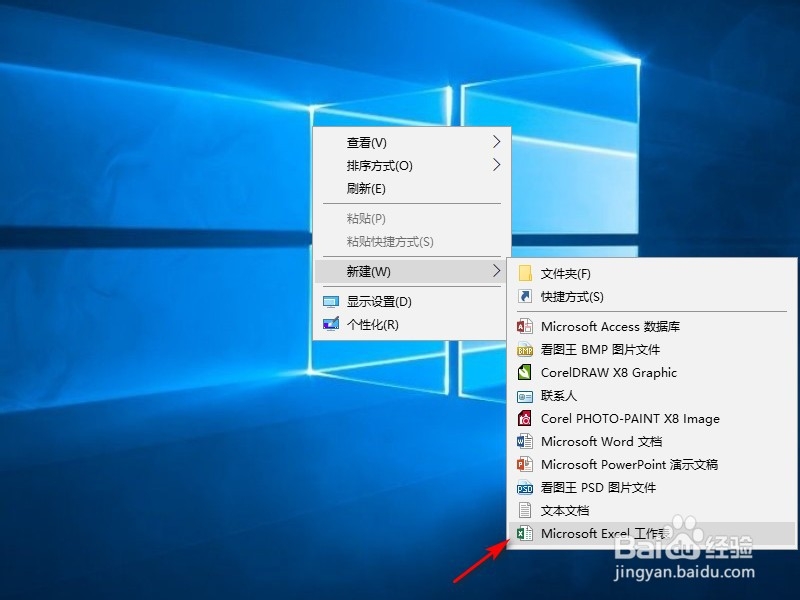Create new Microsoft Excel 工作表
Viewport: 800px width, 600px height.
coord(652,534)
